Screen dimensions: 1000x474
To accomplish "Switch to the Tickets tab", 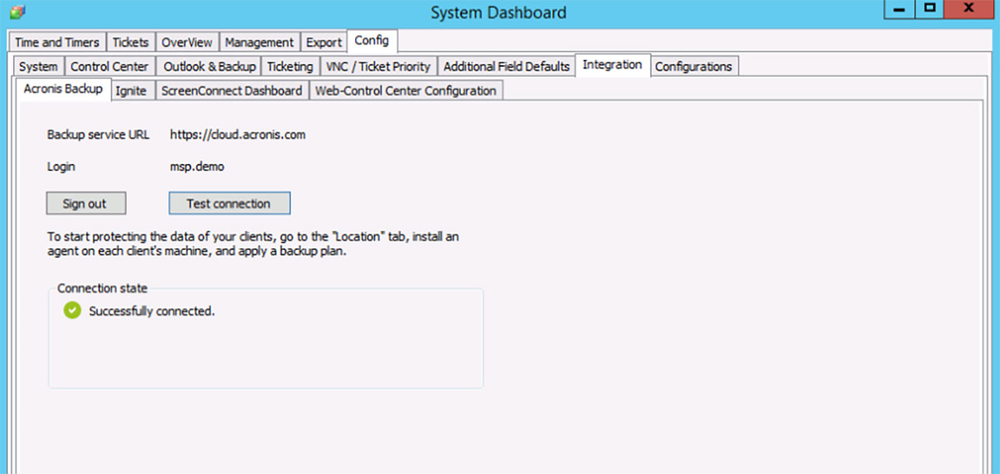I will [131, 42].
